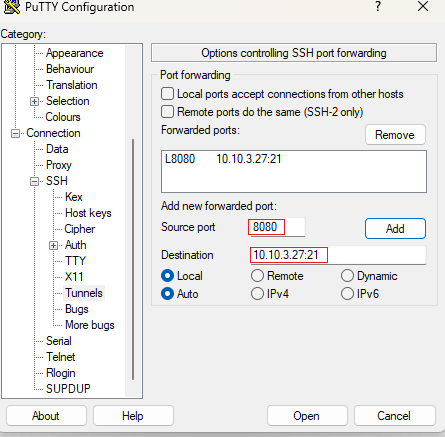Enable local ports accept connections from other hosts

pos(167,94)
